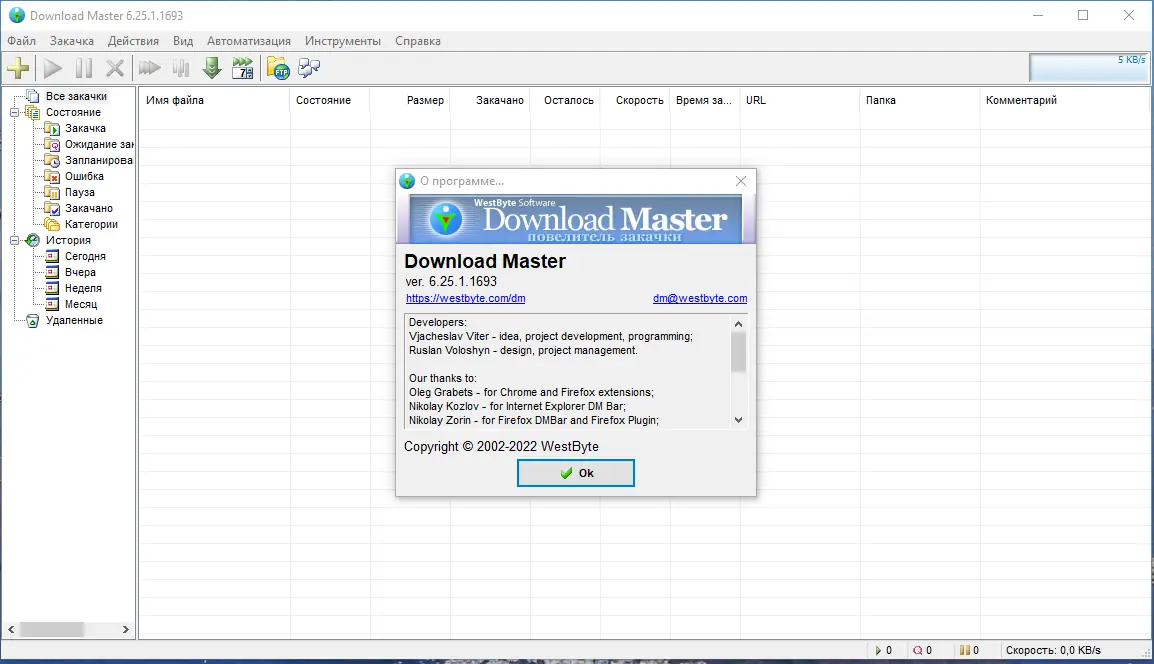Click Ok in the About dialog
The width and height of the screenshot is (1154, 664).
tap(576, 472)
